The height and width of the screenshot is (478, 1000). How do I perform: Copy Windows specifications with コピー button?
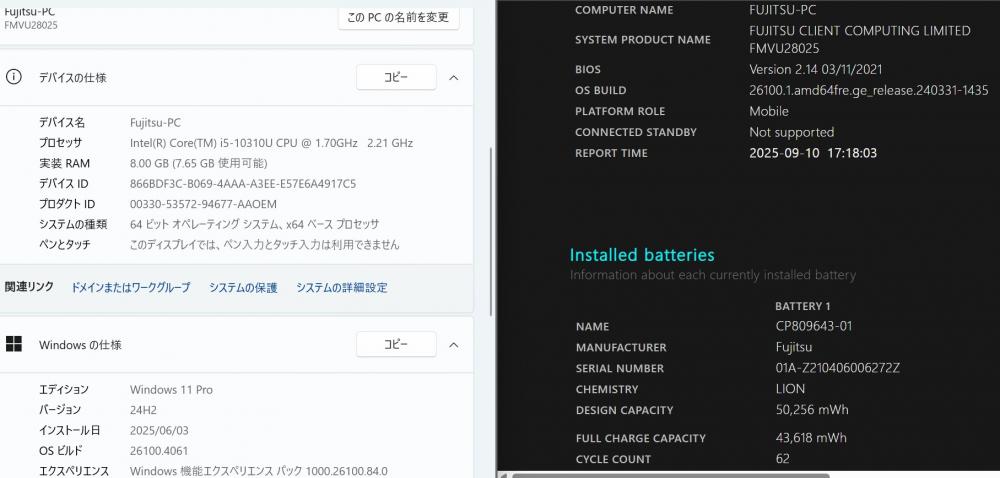coord(396,344)
